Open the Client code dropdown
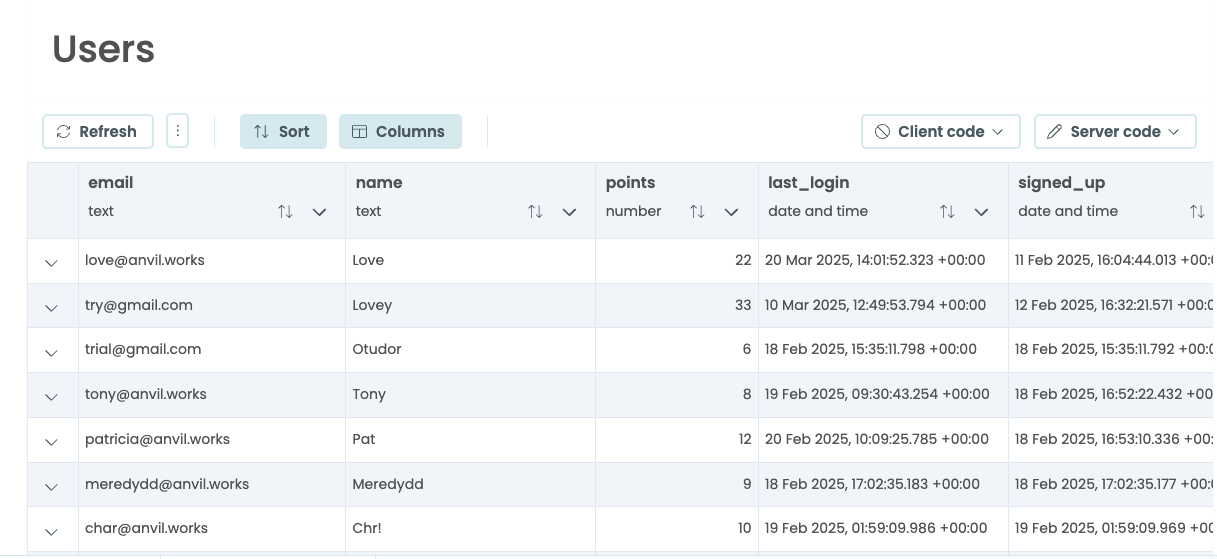 pyautogui.click(x=940, y=131)
